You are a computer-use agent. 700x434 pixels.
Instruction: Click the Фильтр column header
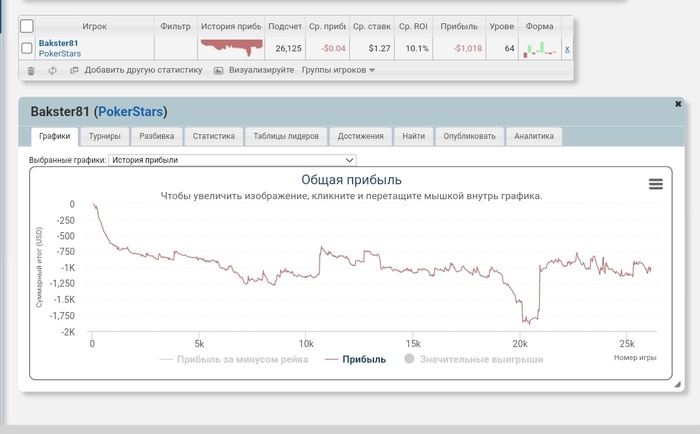tap(175, 26)
